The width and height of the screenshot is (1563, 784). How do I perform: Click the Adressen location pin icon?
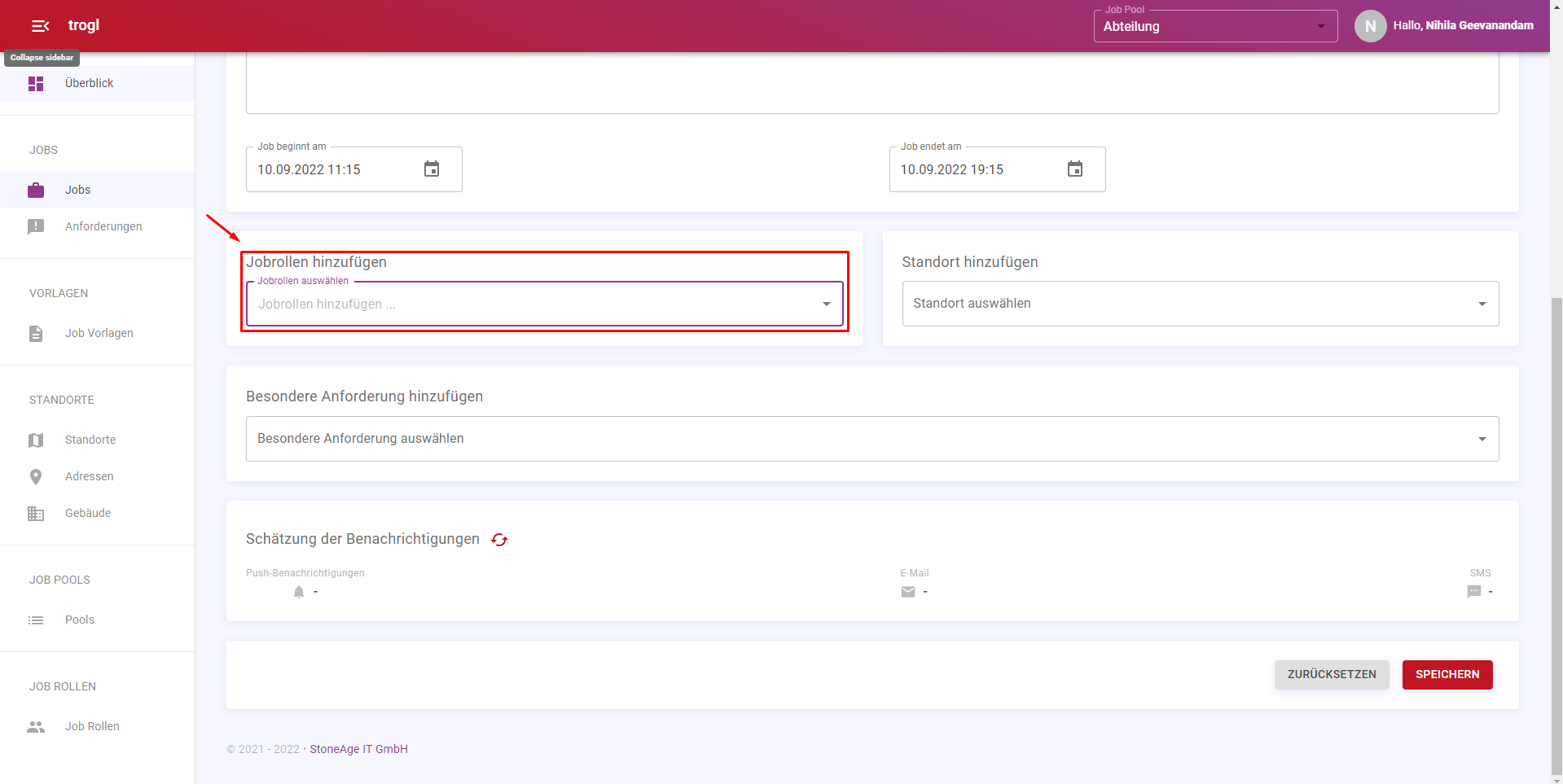(x=36, y=477)
